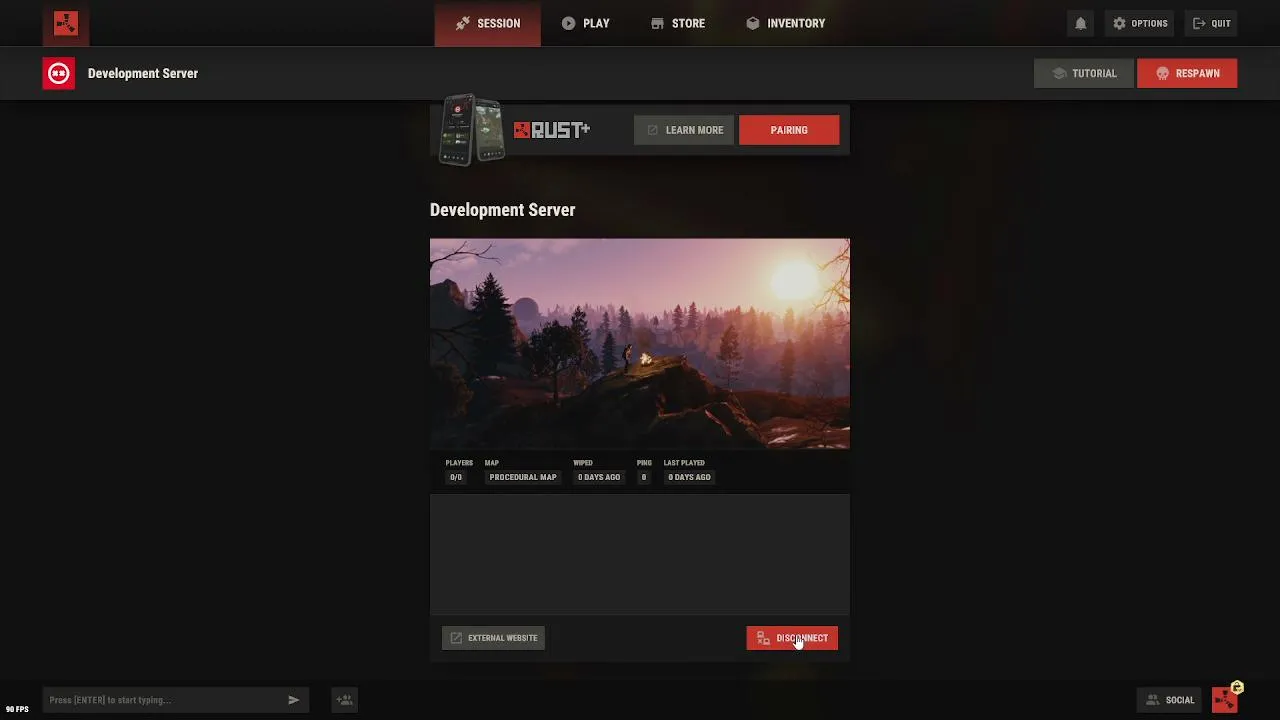
Task: Open the Options menu
Action: click(x=1140, y=23)
